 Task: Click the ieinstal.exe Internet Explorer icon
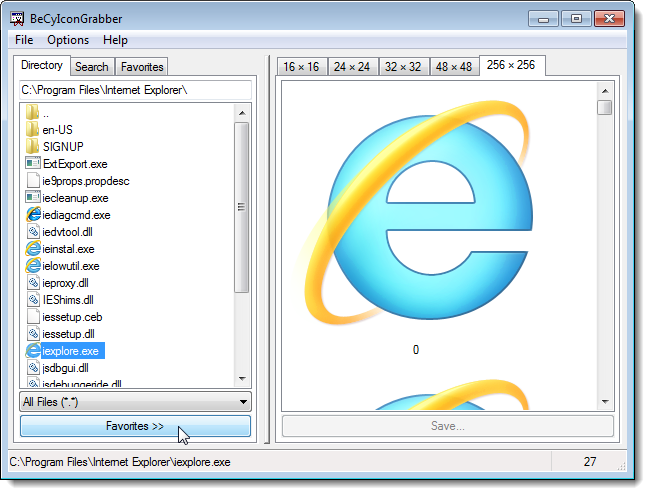tap(33, 249)
